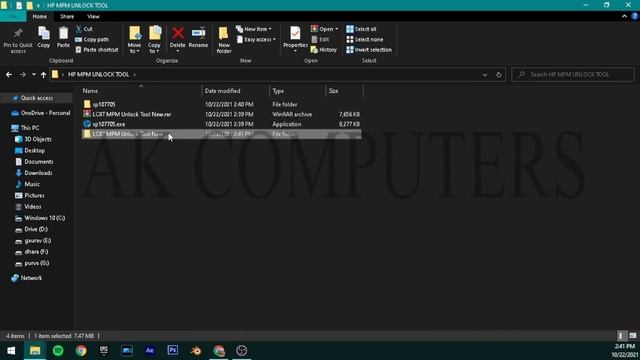Click Edit in the Open group

[x=320, y=39]
